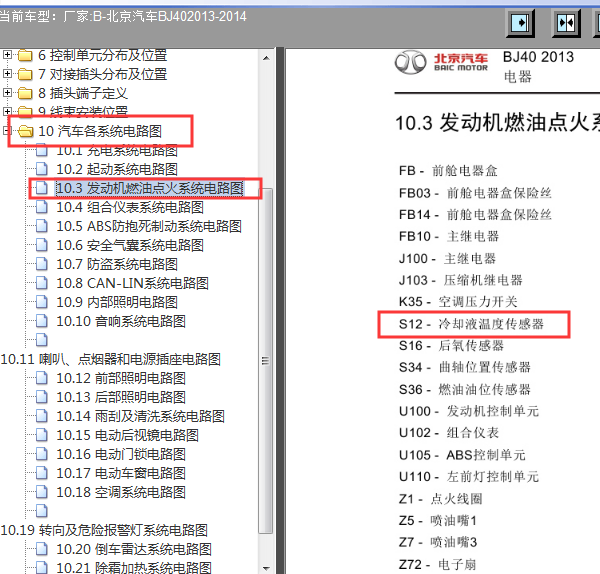Click S12 - 冷却液温度传感器 entry in document
Viewport: 600px width, 574px height.
471,324
